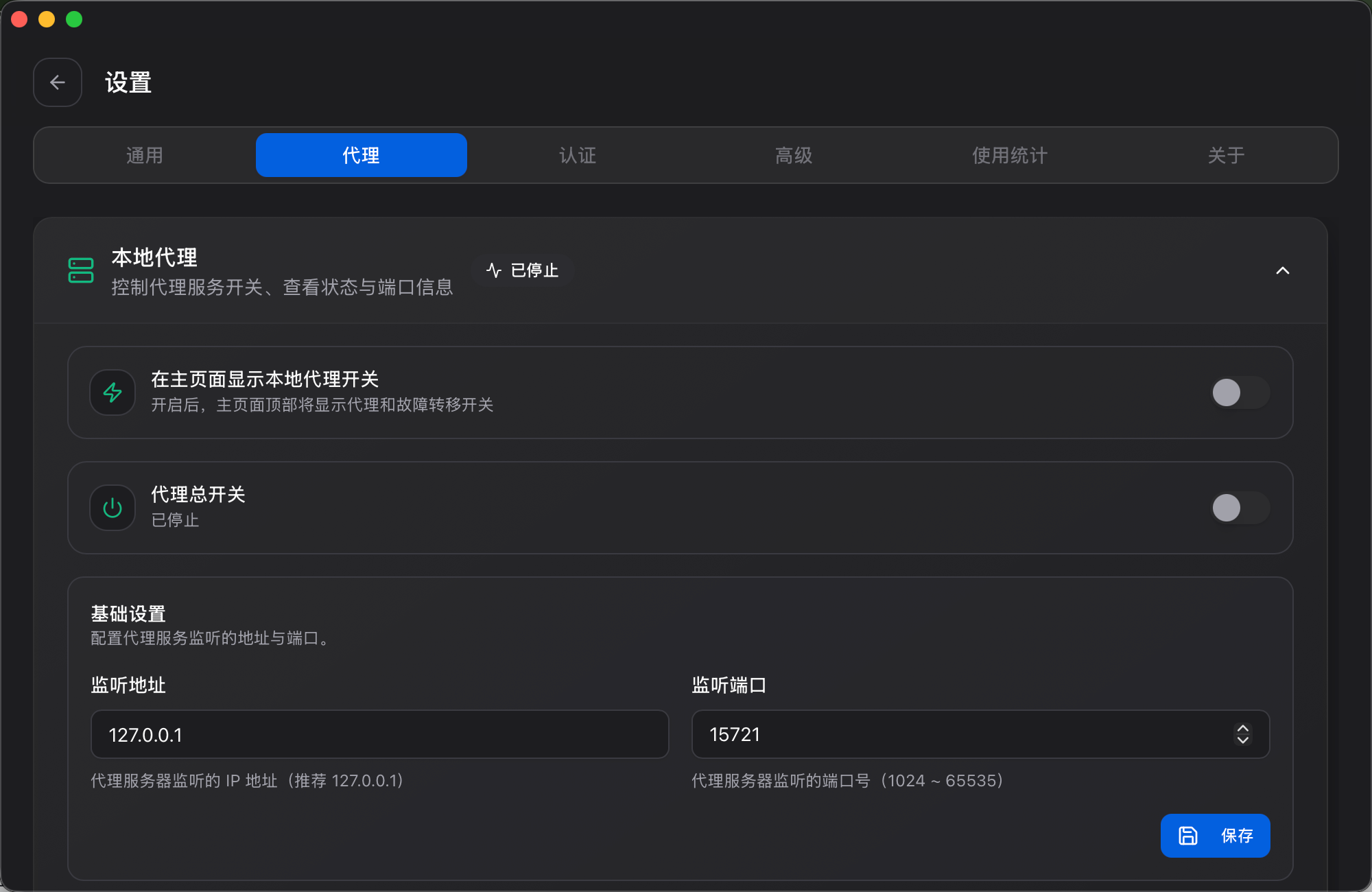Click the 代理服务器监听的 IP 地址 hint
This screenshot has height=892, width=1372.
[249, 781]
